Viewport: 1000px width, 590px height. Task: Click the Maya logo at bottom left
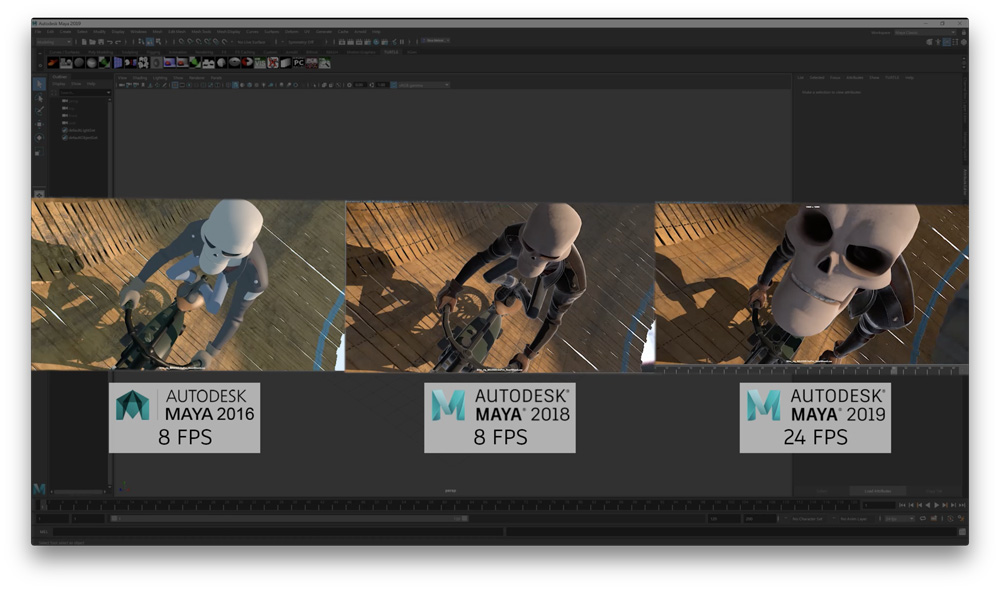(x=39, y=489)
